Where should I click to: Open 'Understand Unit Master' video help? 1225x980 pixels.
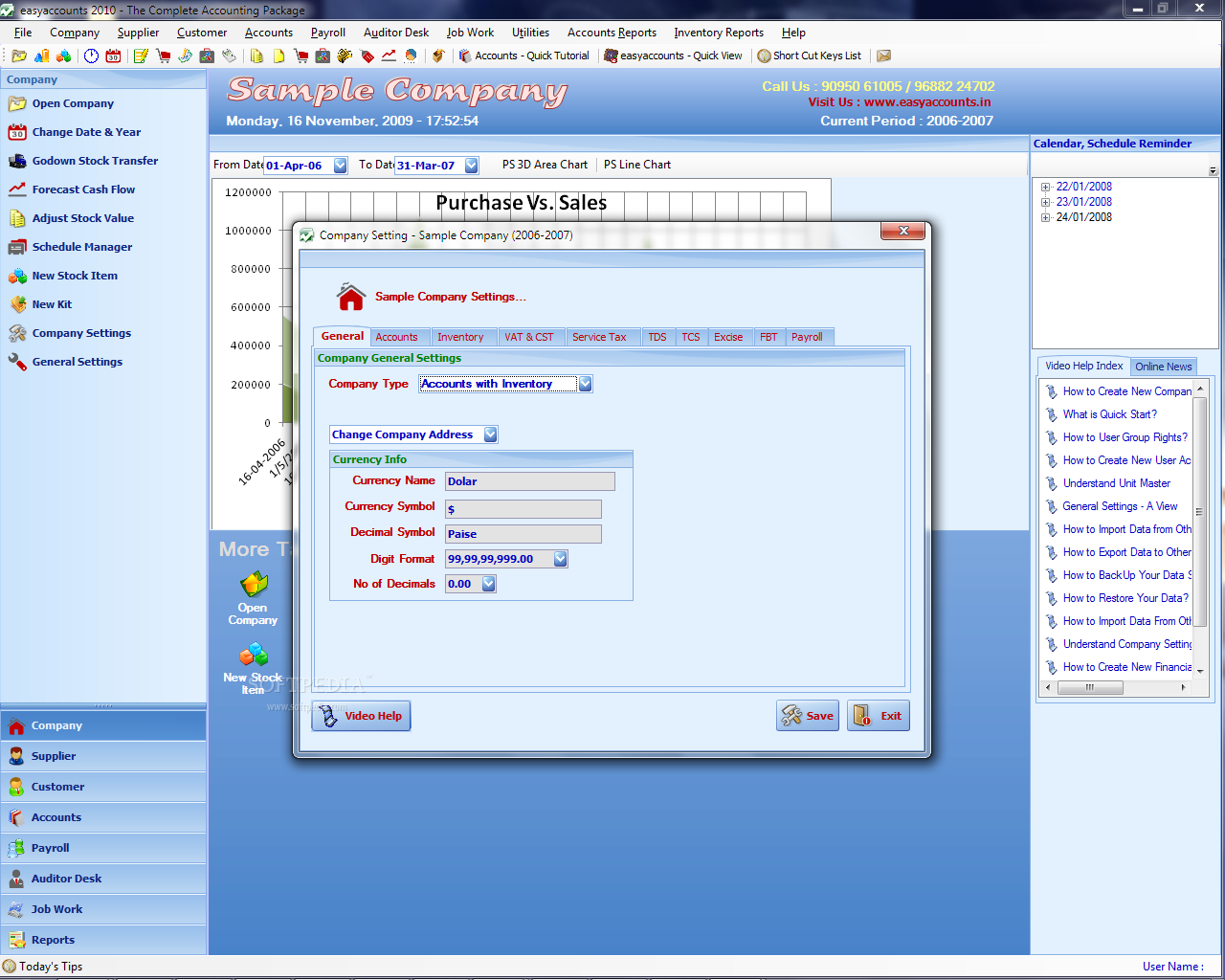pos(1116,483)
